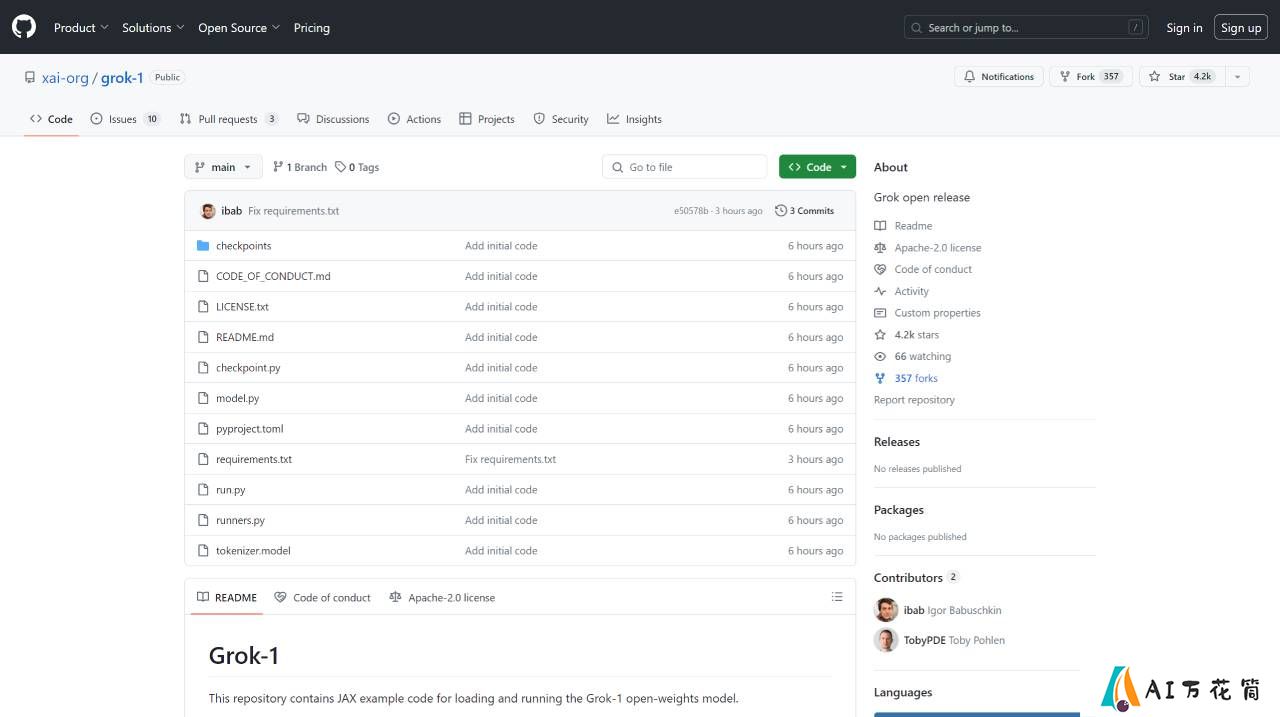The width and height of the screenshot is (1280, 717).
Task: View the 66 watching link
Action: pos(913,356)
